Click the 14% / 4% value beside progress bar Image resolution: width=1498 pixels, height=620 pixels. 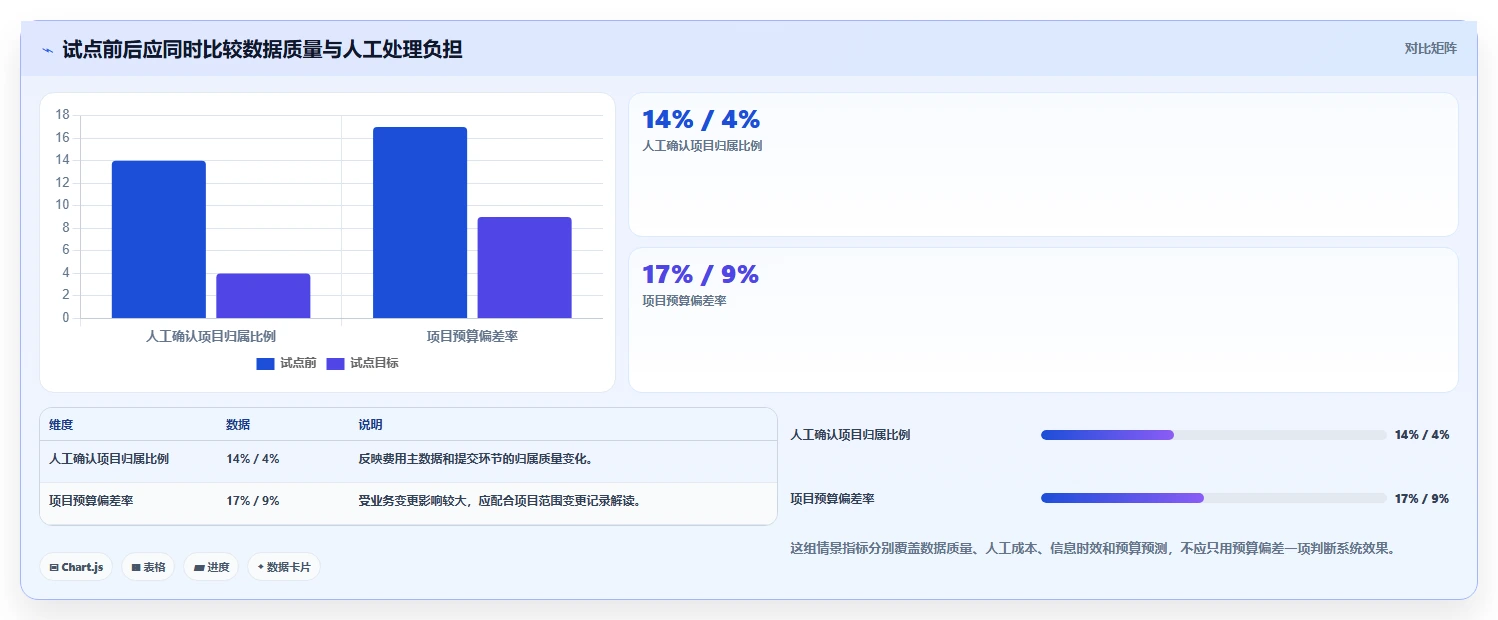tap(1422, 435)
